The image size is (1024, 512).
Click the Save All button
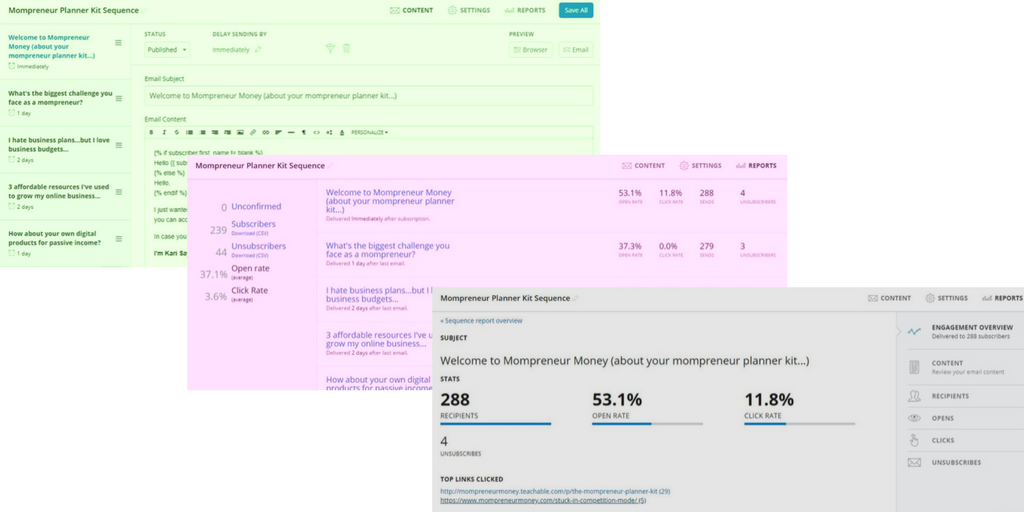(576, 10)
